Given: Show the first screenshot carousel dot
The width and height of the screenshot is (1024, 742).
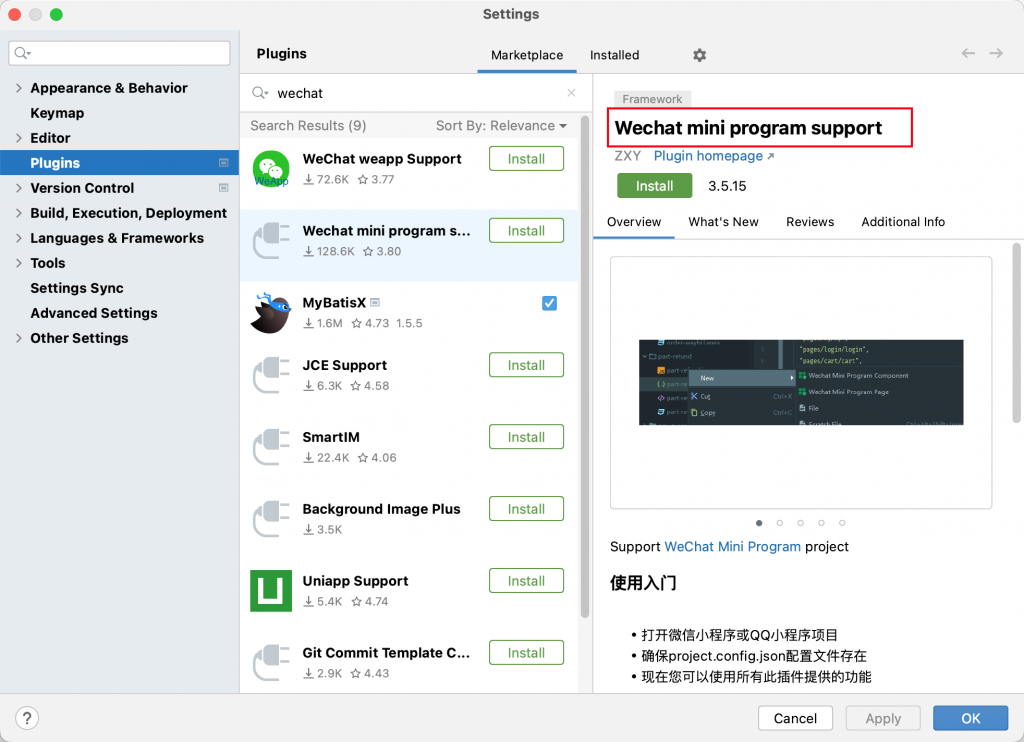Looking at the screenshot, I should 759,523.
